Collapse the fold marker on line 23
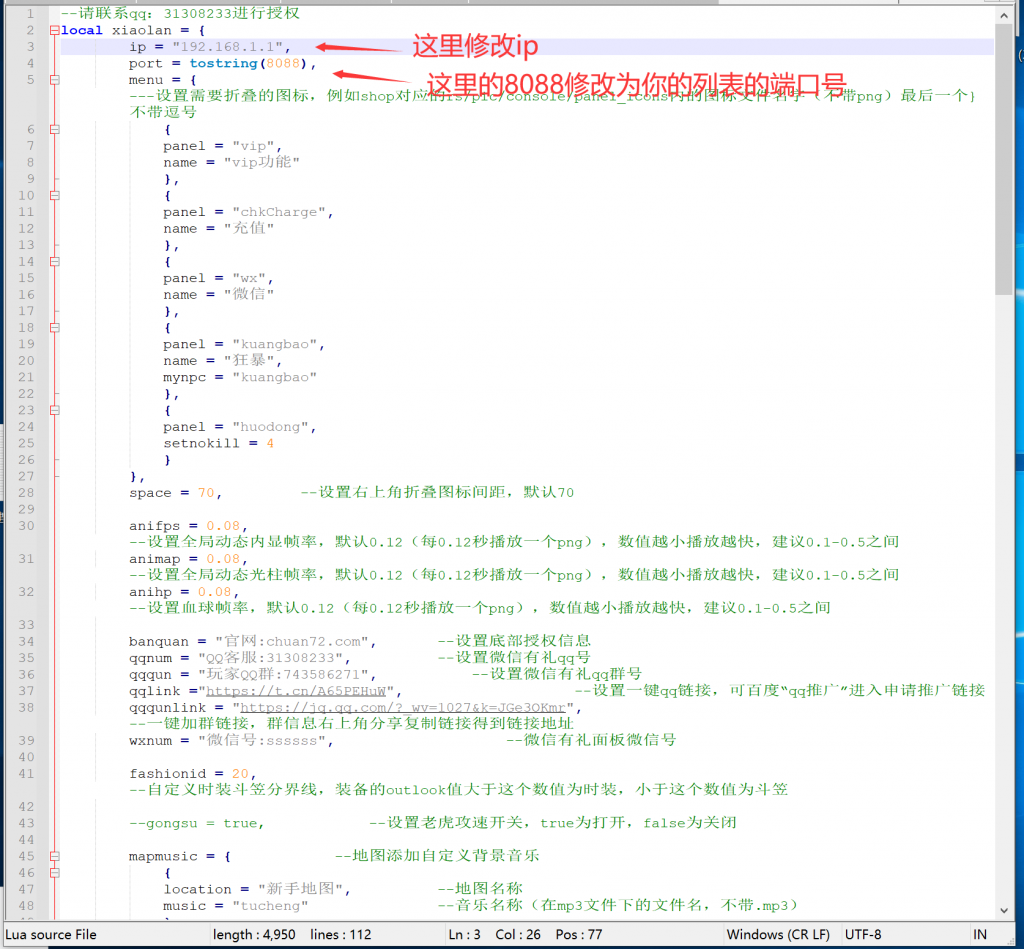The width and height of the screenshot is (1024, 949). point(55,410)
